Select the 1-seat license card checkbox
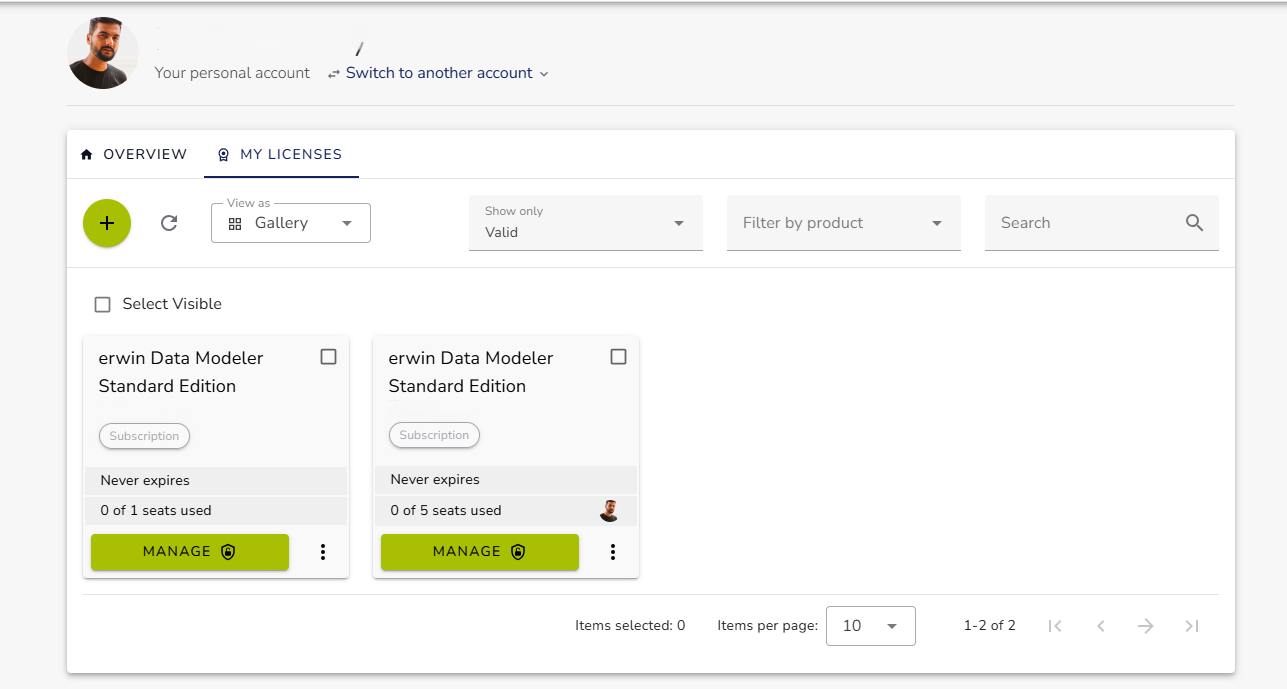This screenshot has width=1287, height=689. (x=328, y=357)
